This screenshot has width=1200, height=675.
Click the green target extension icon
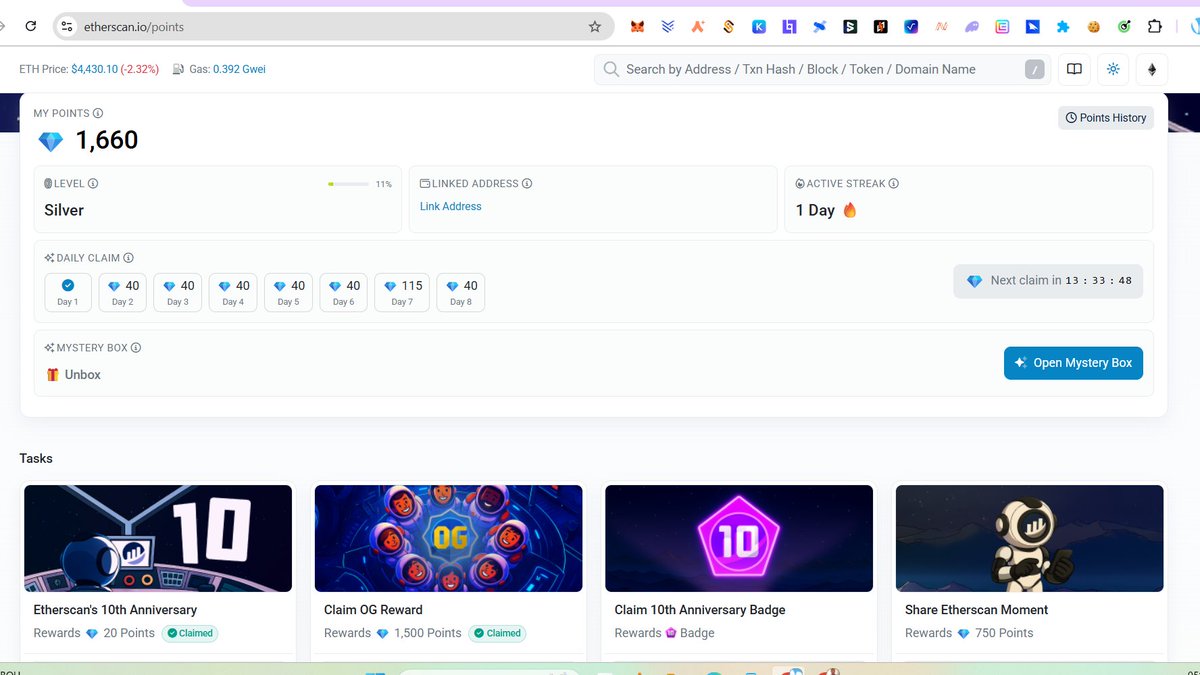(1124, 27)
